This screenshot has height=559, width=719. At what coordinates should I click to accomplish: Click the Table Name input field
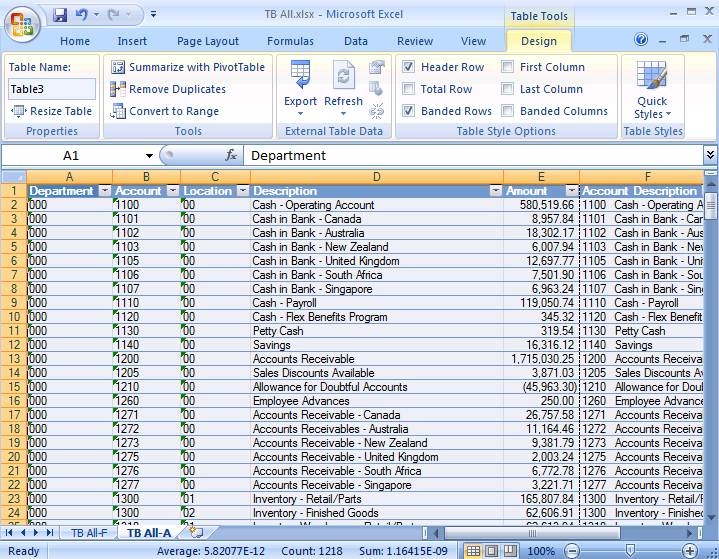tap(52, 89)
